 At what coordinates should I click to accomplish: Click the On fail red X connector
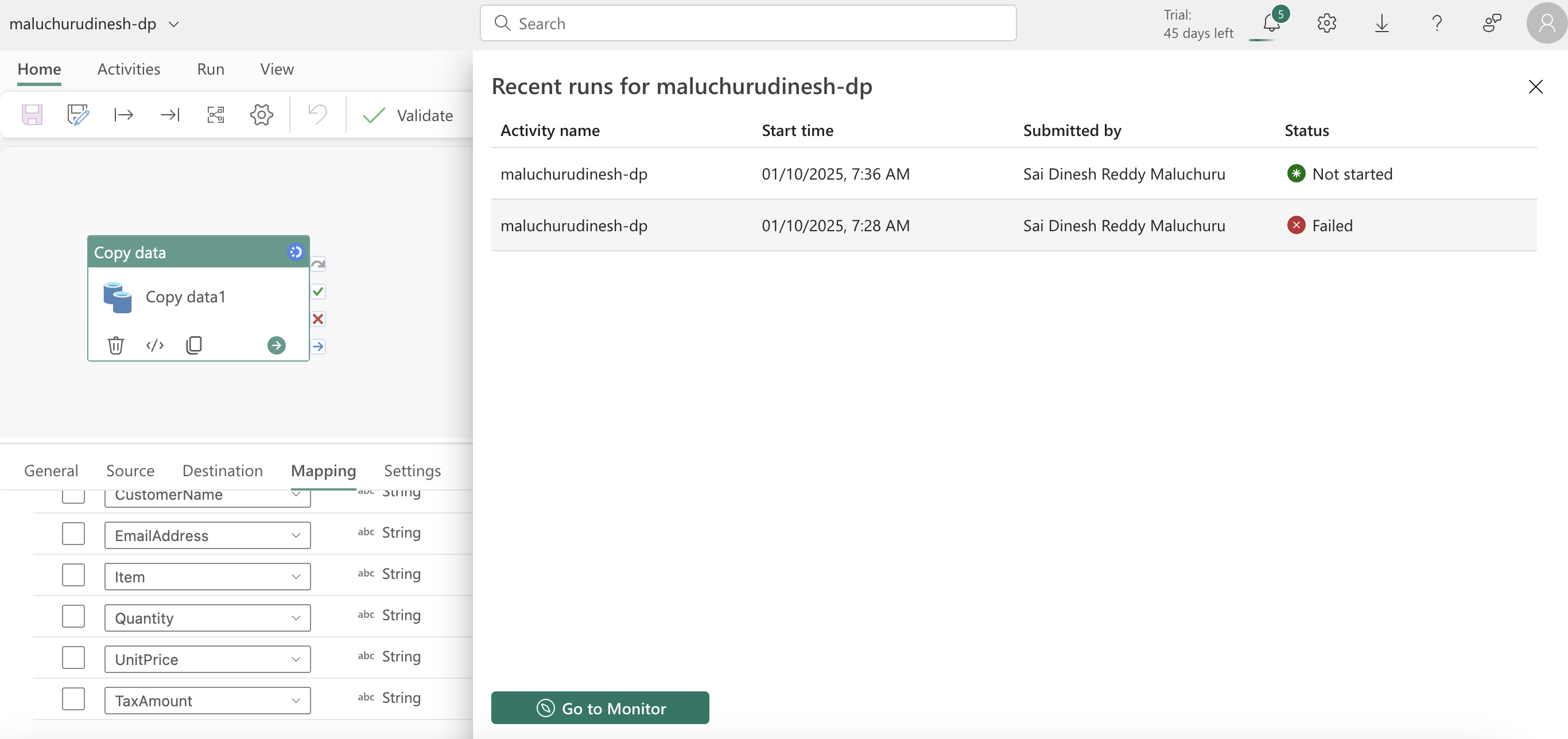318,319
